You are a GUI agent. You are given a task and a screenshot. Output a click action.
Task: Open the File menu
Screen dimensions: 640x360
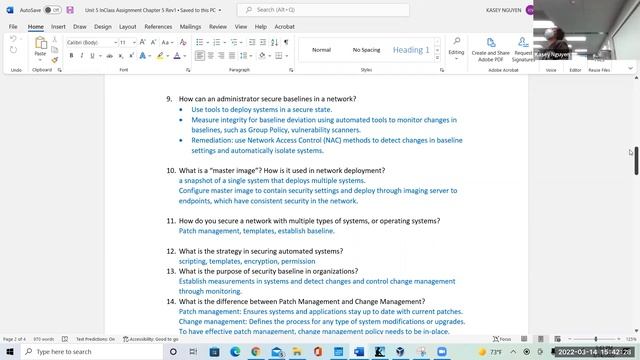point(13,27)
